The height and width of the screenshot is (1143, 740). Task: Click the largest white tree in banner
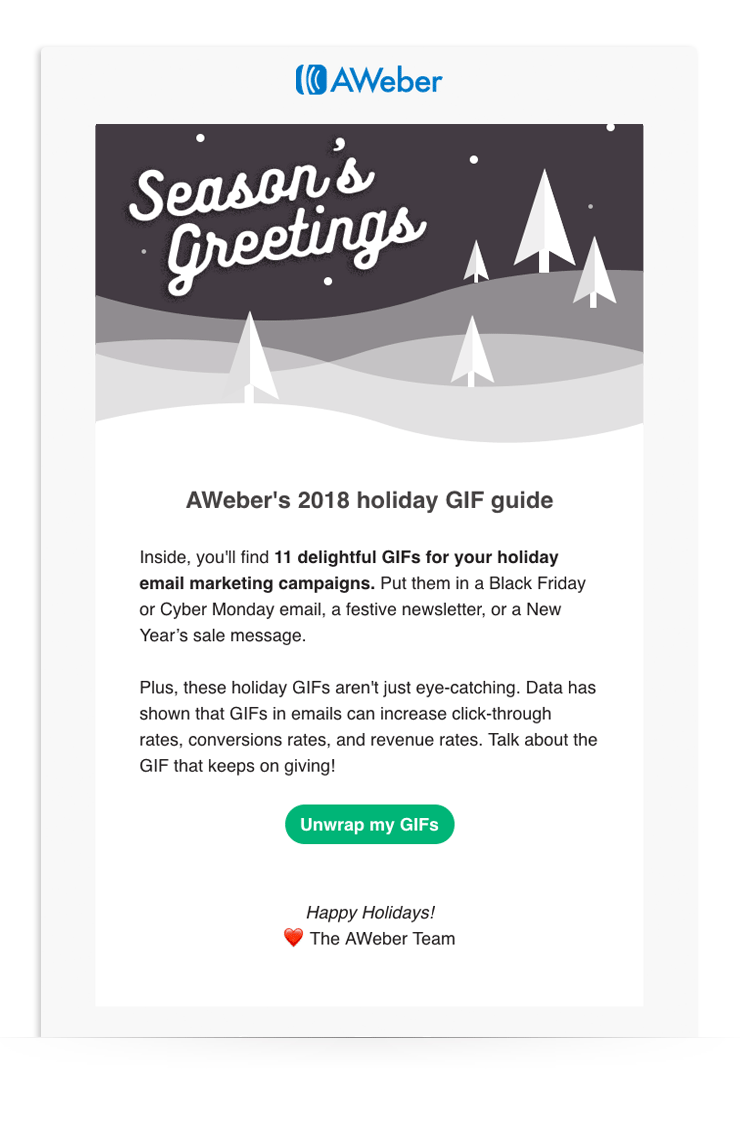click(x=544, y=221)
